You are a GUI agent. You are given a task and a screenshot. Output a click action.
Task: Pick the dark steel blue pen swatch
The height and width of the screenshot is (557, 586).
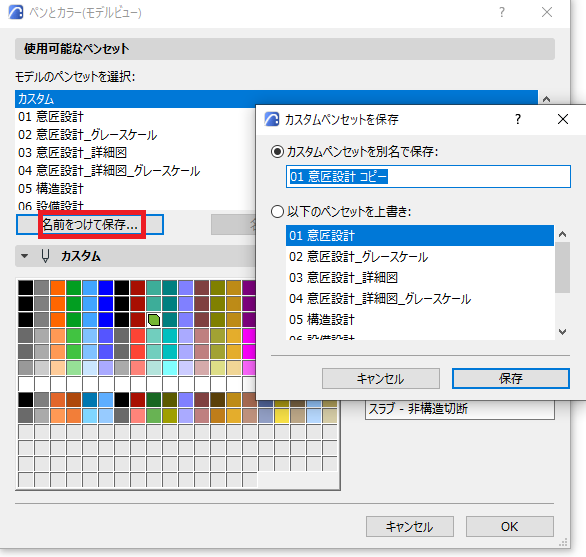(265, 403)
